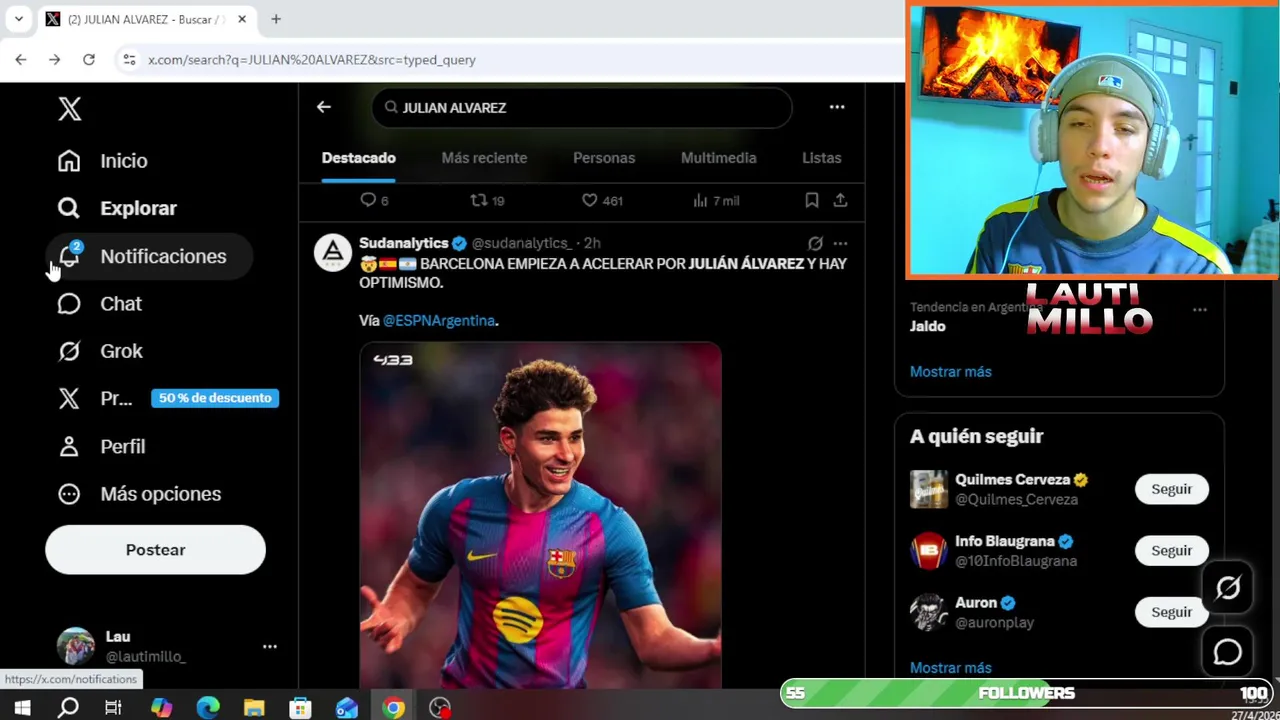This screenshot has width=1280, height=720.
Task: Open a new Chrome tab
Action: coord(276,19)
